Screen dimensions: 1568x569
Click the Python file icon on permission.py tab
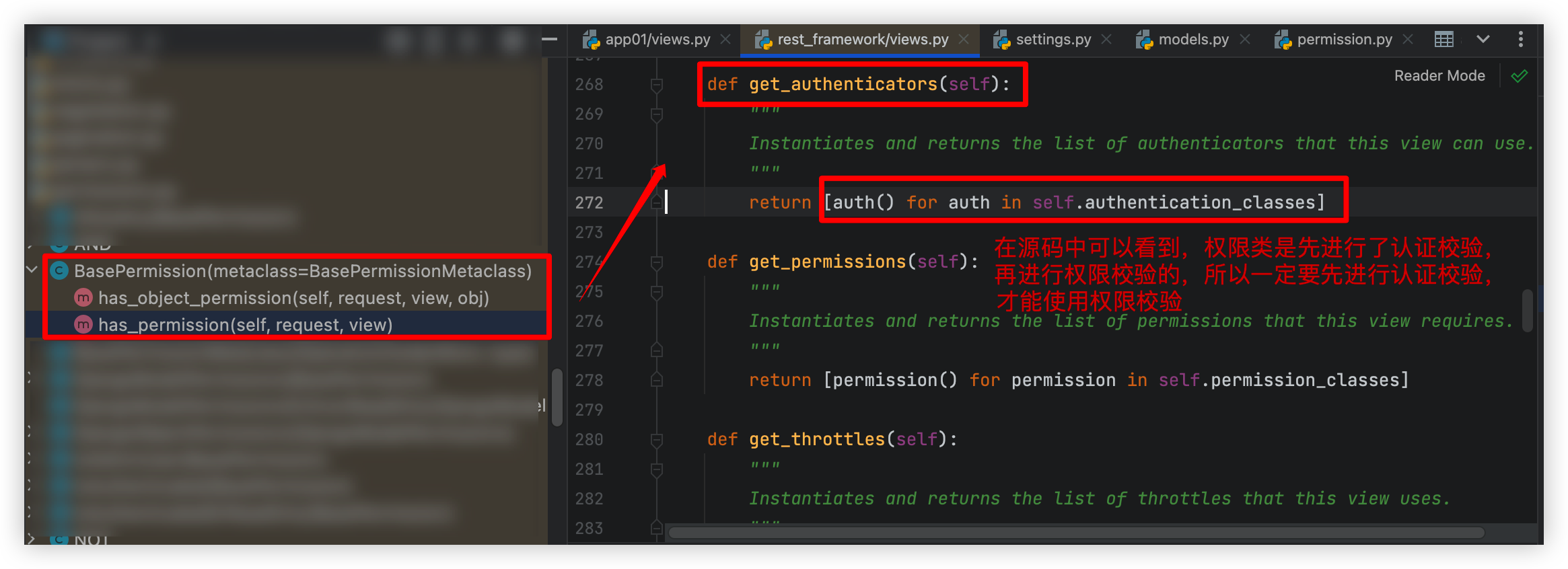(x=1283, y=40)
